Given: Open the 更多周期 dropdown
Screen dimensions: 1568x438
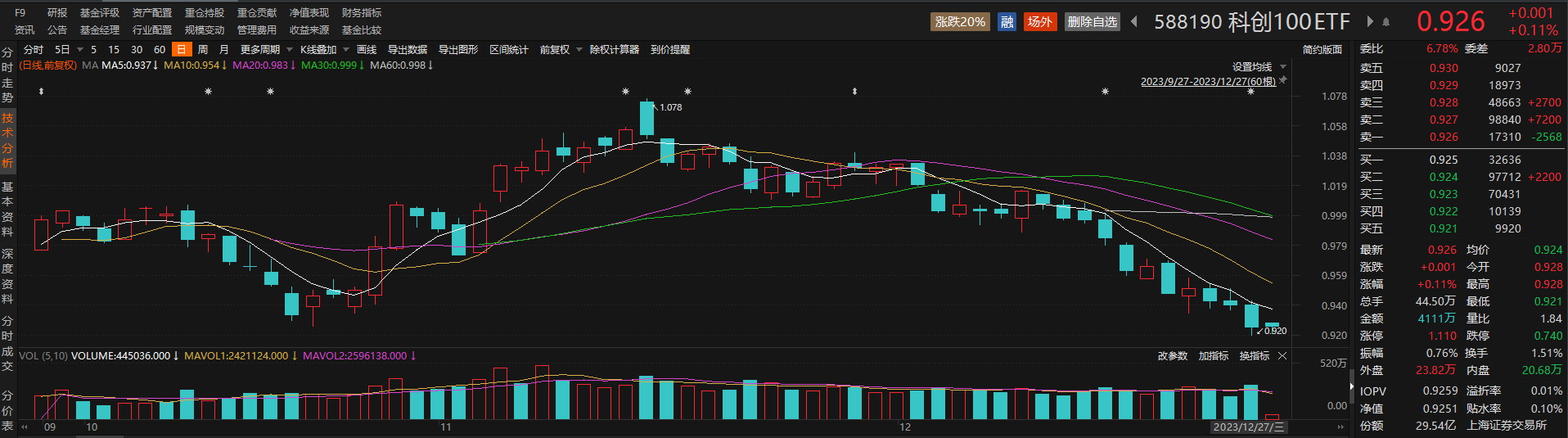Looking at the screenshot, I should [x=265, y=50].
